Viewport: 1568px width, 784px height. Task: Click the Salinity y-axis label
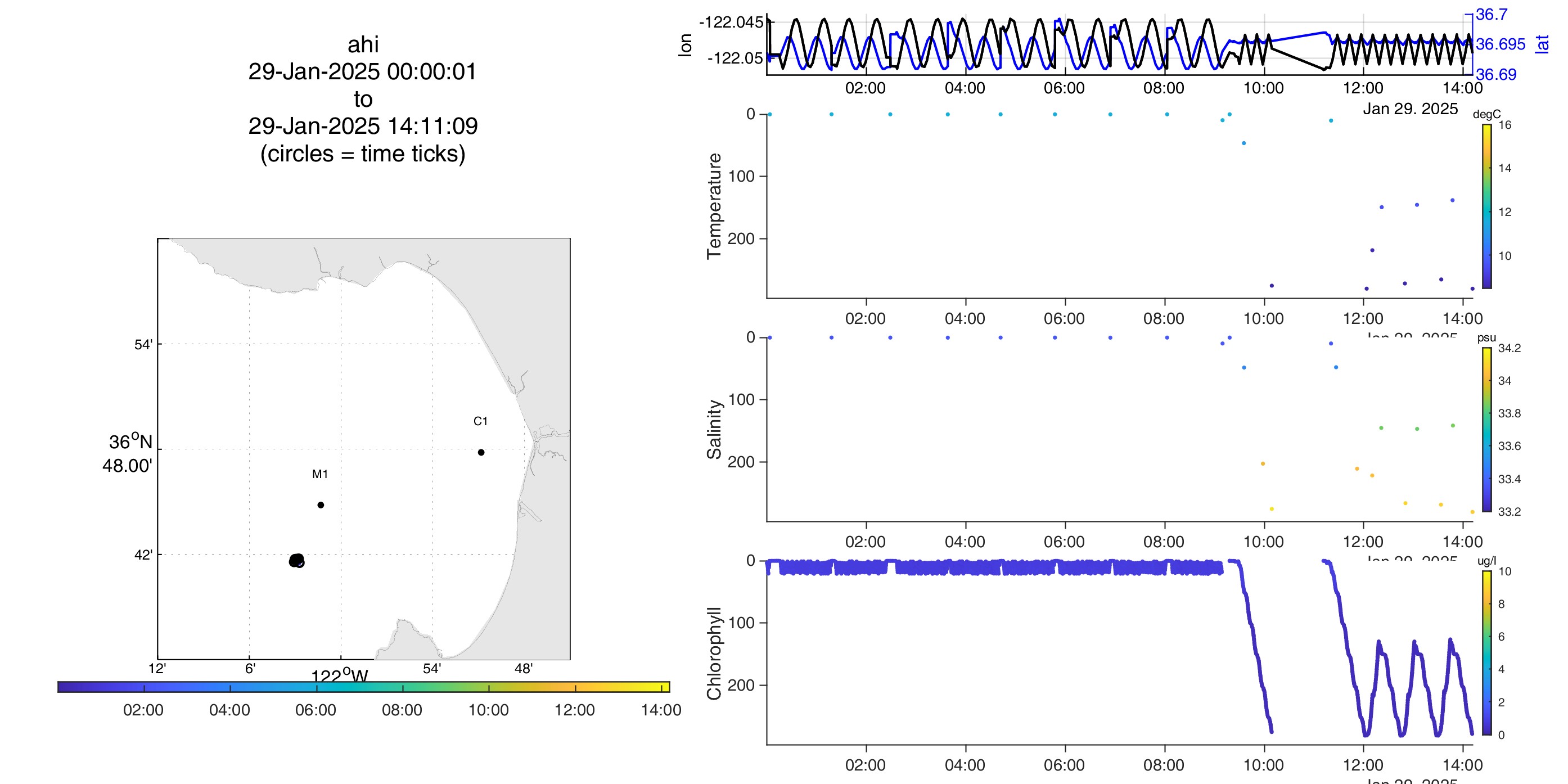[x=714, y=429]
